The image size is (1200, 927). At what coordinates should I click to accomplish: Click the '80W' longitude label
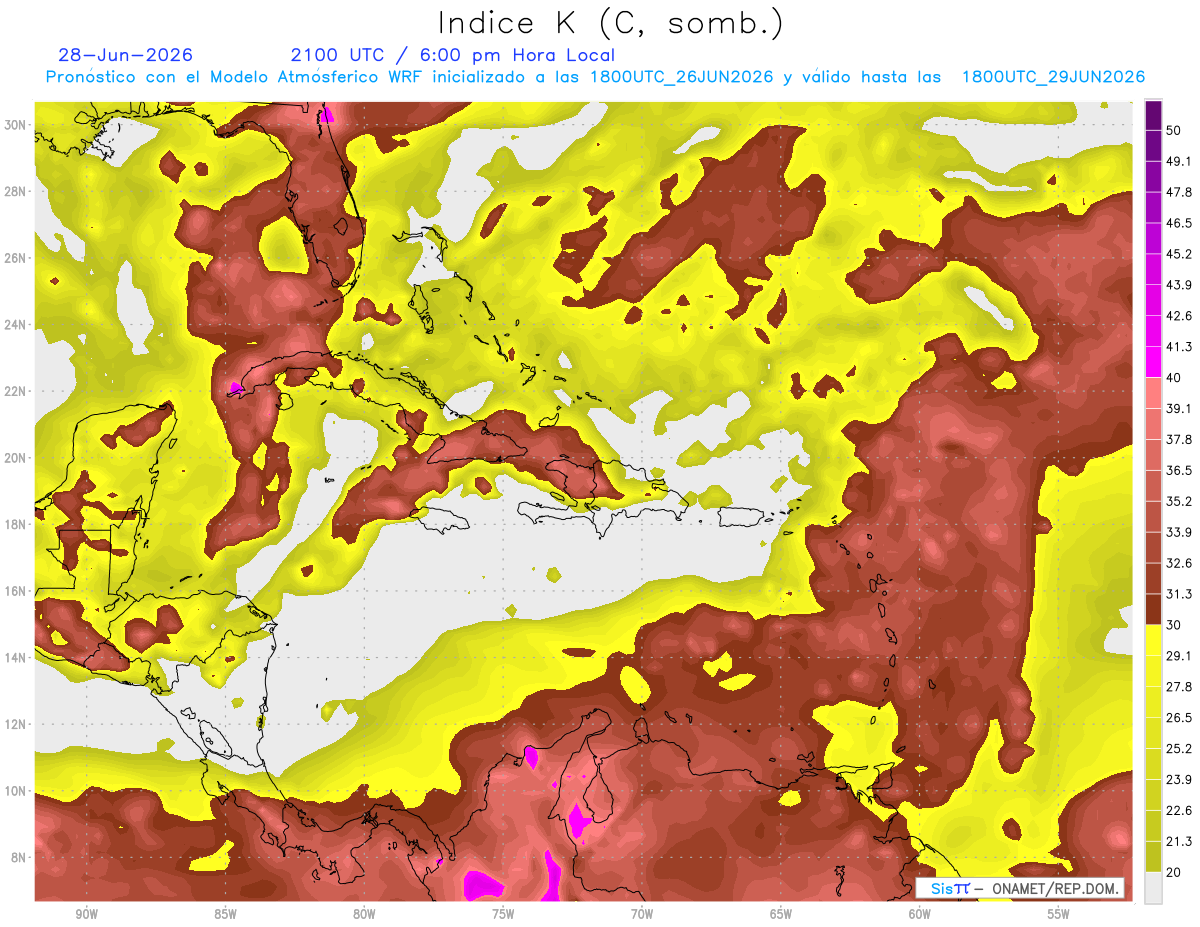[x=364, y=915]
